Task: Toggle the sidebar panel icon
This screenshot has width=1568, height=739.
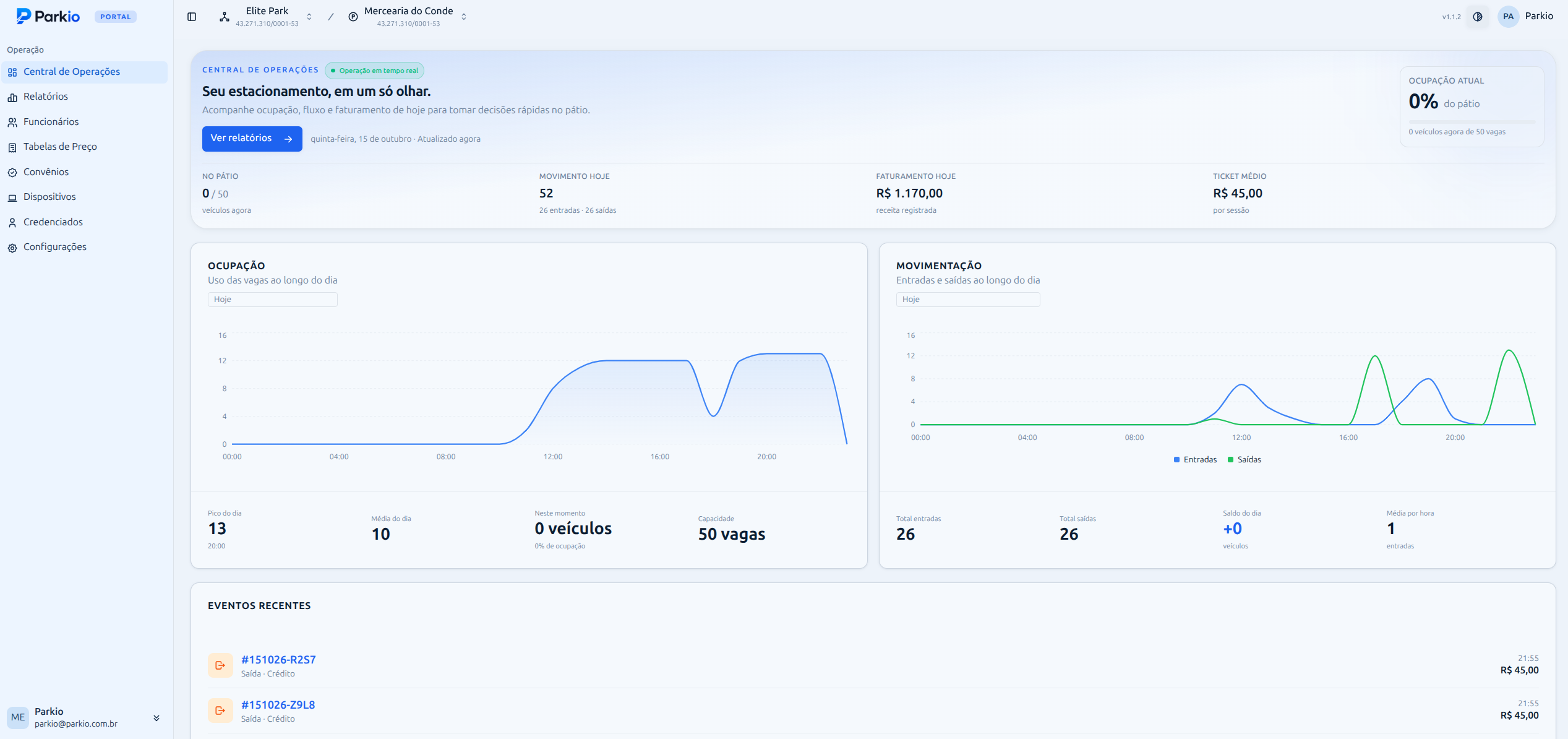Action: [192, 17]
